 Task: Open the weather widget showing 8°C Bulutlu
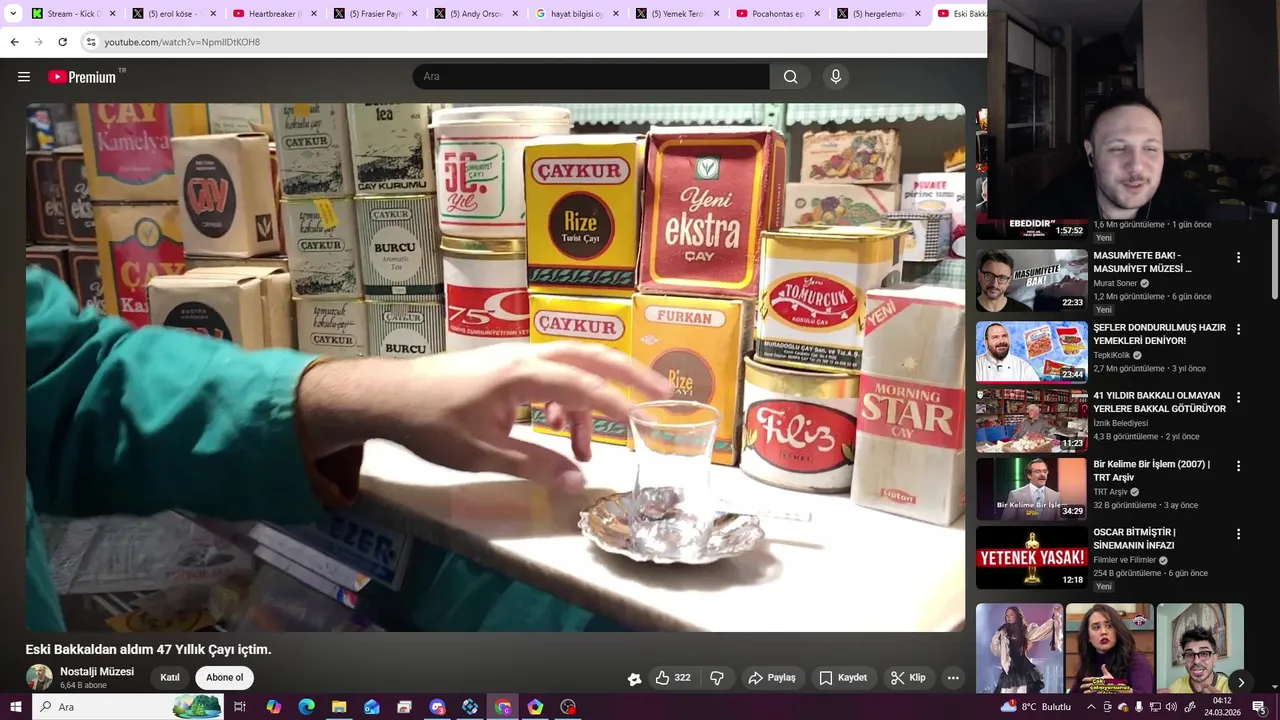tap(1035, 707)
